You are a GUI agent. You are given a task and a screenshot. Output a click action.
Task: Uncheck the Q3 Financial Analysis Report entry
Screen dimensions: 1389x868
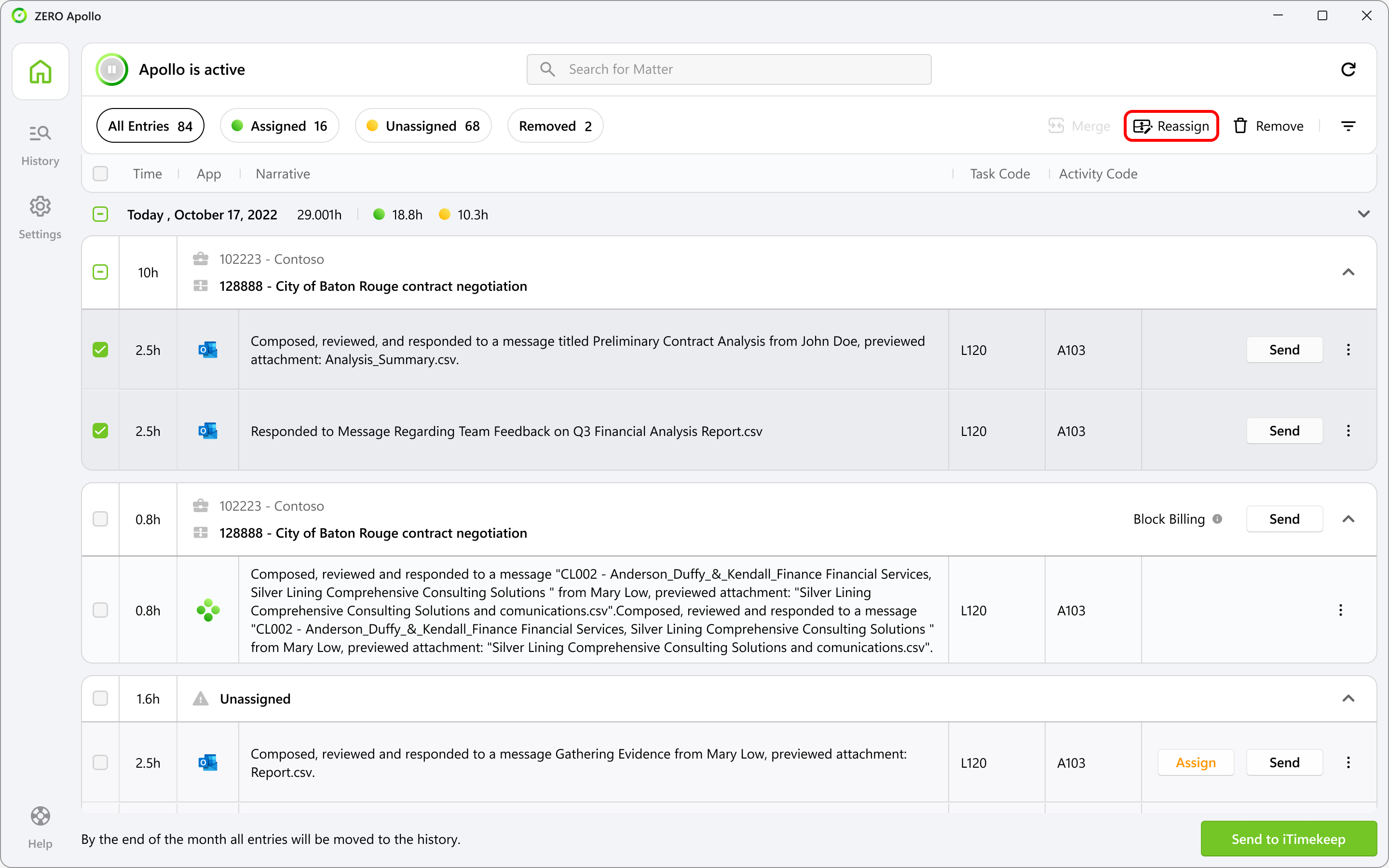coord(100,431)
